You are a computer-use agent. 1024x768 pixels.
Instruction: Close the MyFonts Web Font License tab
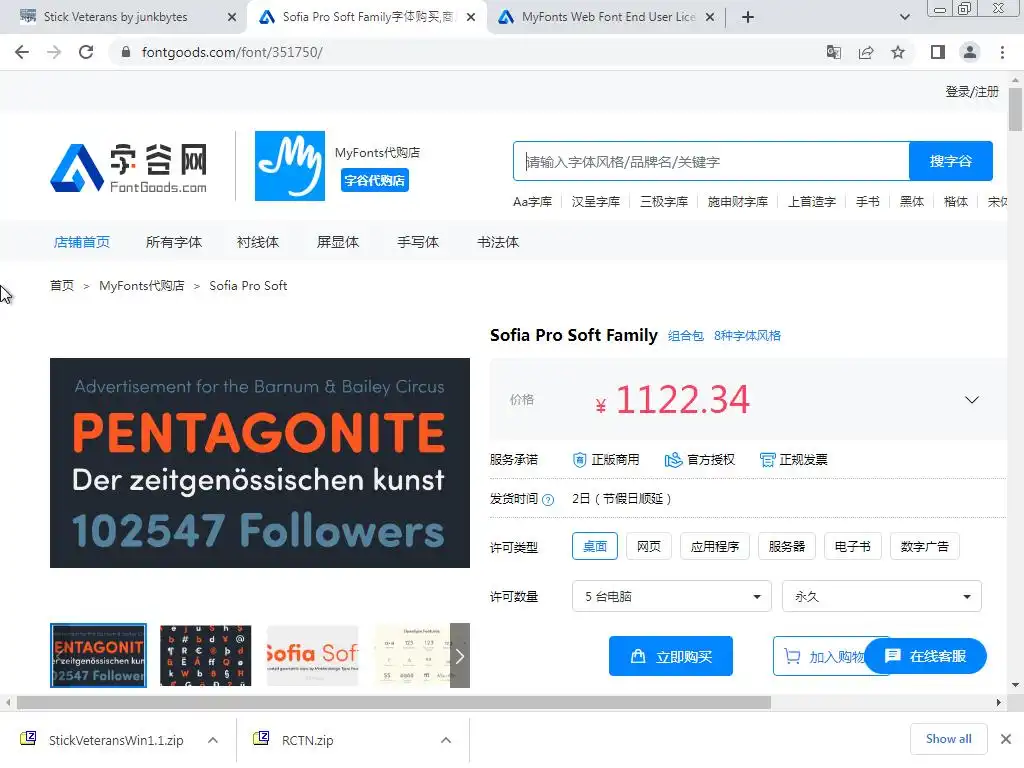[710, 17]
